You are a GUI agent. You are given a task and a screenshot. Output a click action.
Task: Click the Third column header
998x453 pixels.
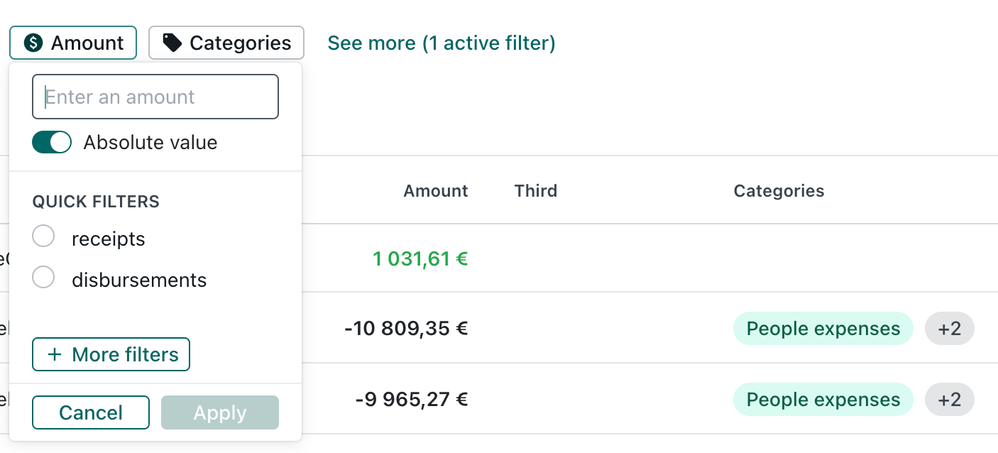535,190
